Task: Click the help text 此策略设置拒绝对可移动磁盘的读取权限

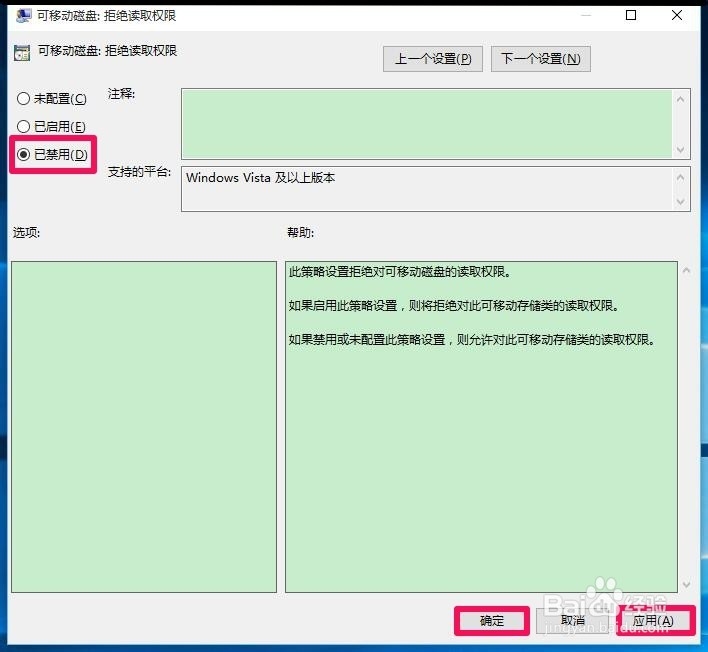Action: (400, 272)
